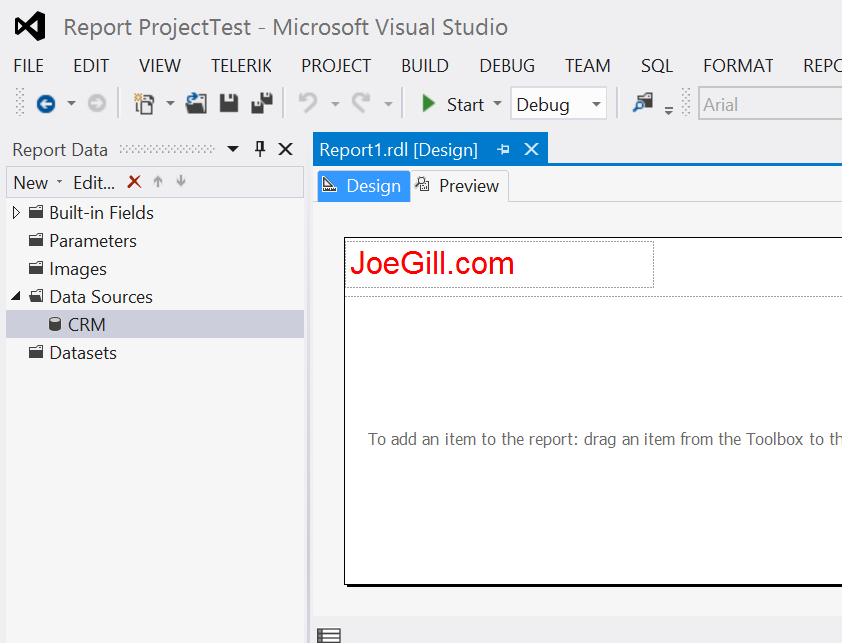Click the Find in Files toolbar icon

(643, 102)
